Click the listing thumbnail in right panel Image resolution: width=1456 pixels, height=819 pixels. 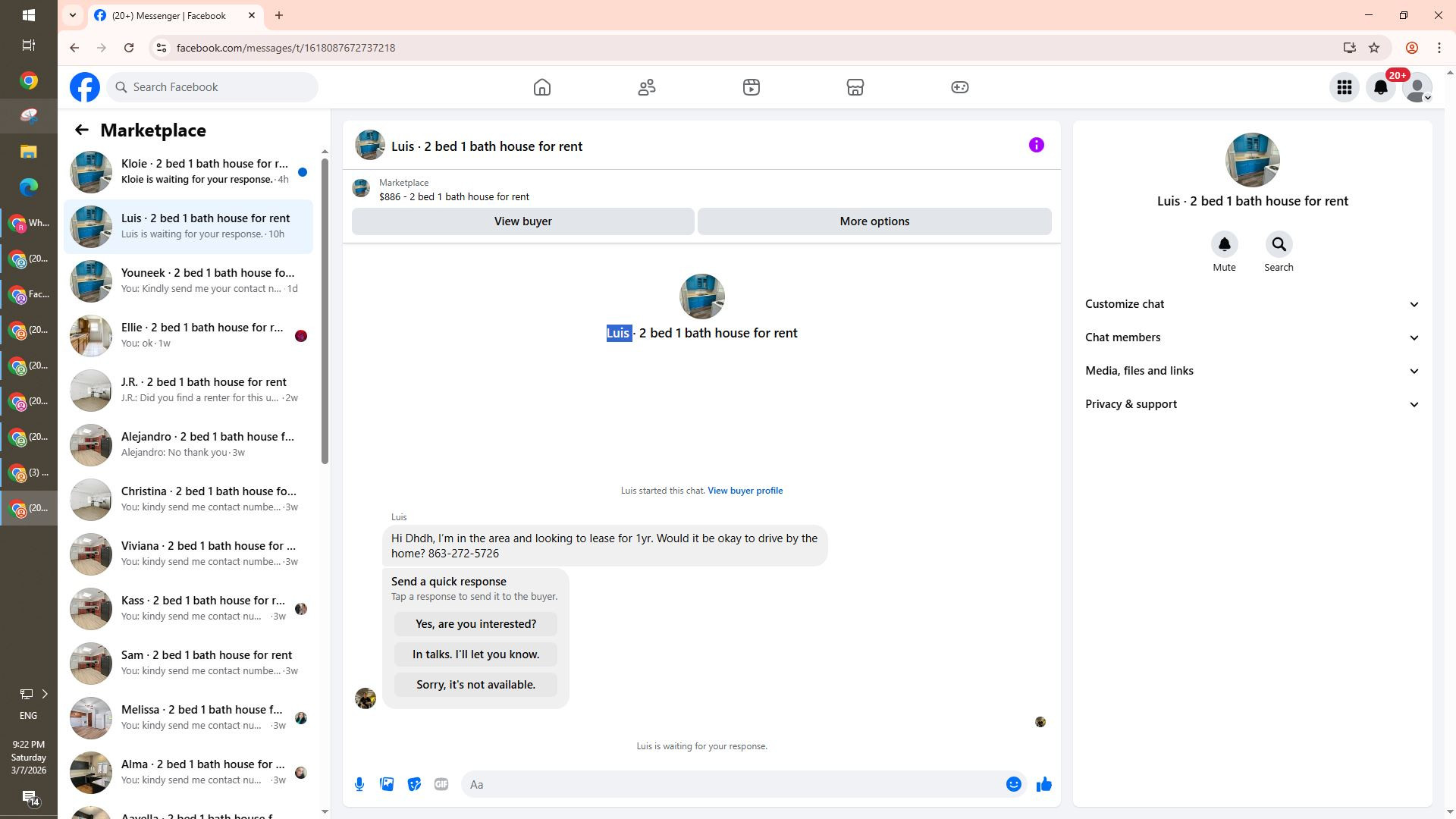pyautogui.click(x=1252, y=160)
